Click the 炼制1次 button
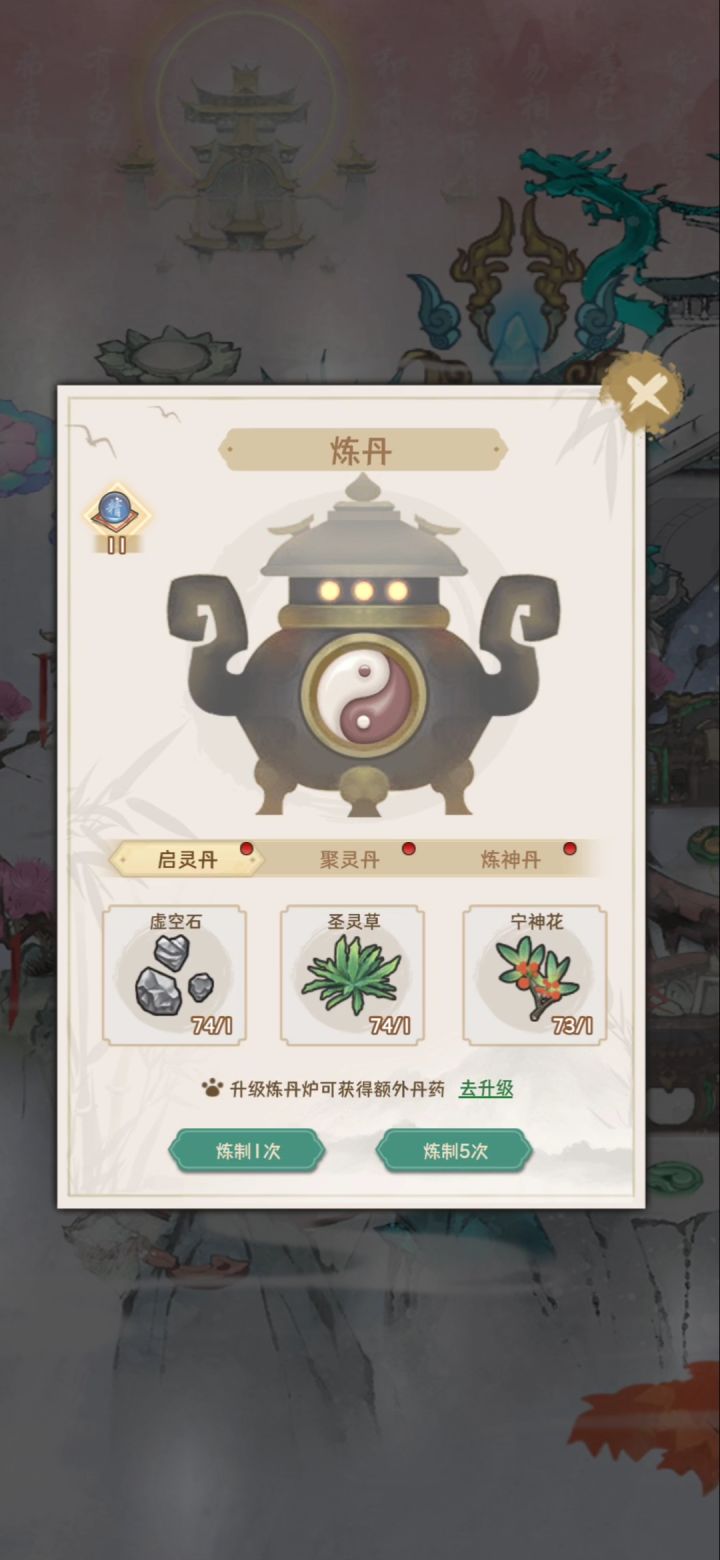720x1560 pixels. (247, 1150)
